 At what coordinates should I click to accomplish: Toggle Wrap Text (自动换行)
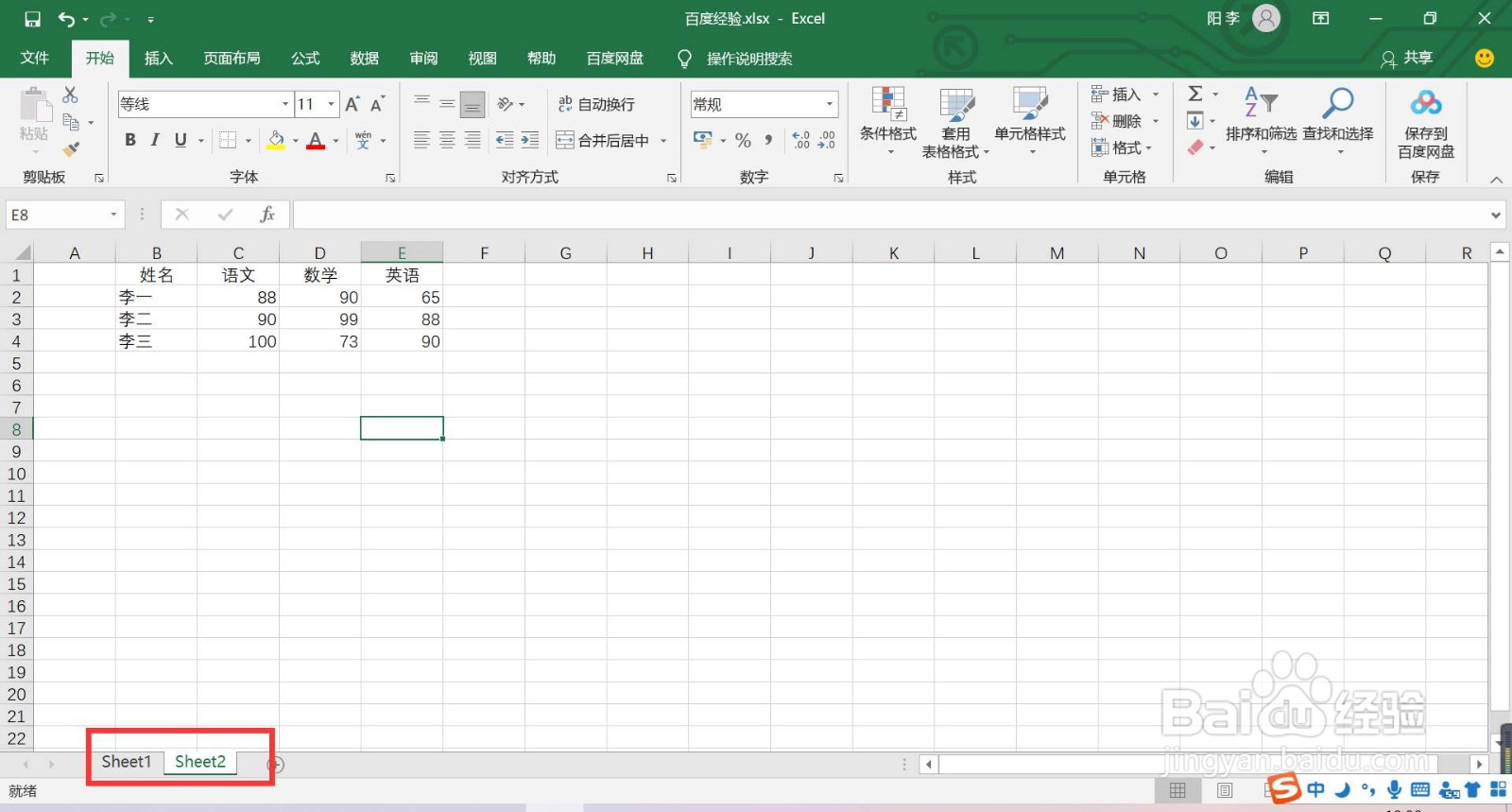point(596,104)
